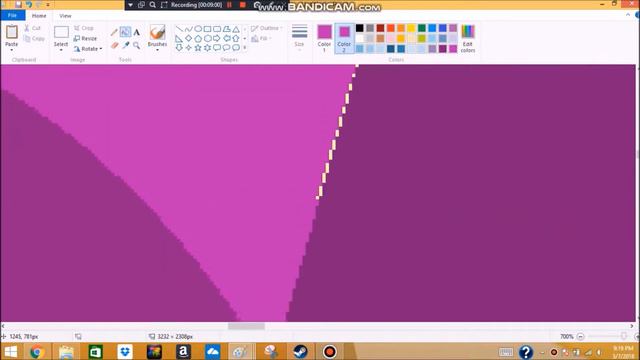Screen dimensions: 640x360
Task: Choose the Rounded rectangle shape
Action: pyautogui.click(x=217, y=29)
